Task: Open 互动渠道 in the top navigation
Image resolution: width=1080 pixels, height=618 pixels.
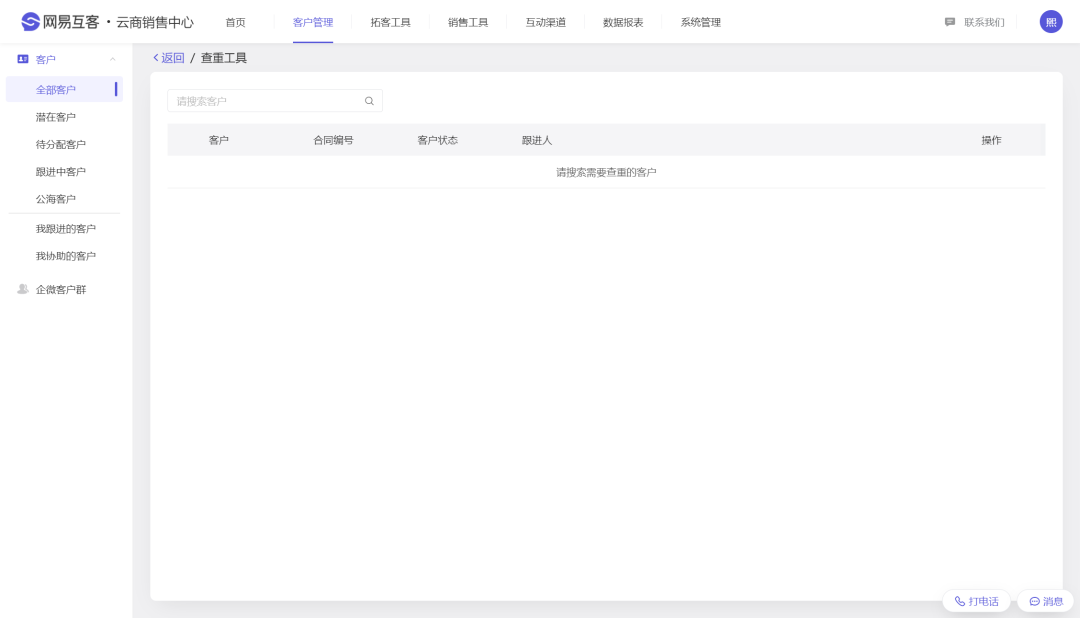Action: (x=545, y=22)
